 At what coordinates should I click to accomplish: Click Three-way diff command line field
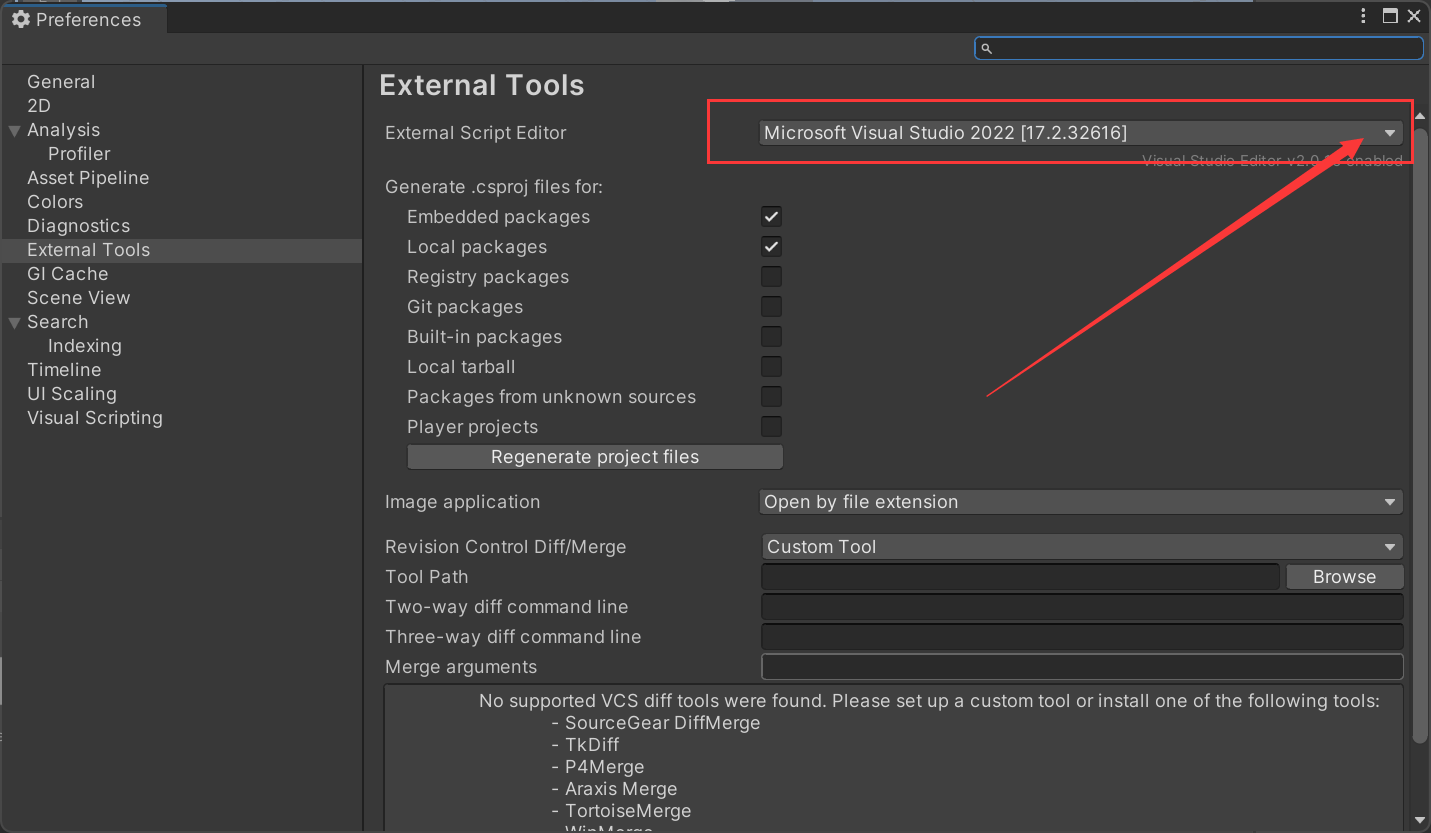(1082, 637)
